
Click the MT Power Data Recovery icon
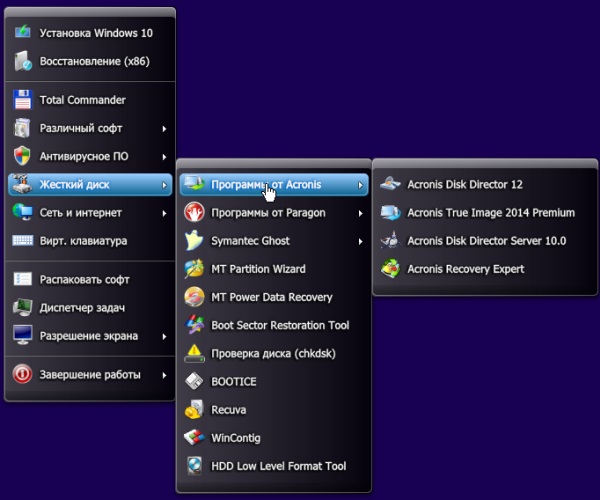194,297
